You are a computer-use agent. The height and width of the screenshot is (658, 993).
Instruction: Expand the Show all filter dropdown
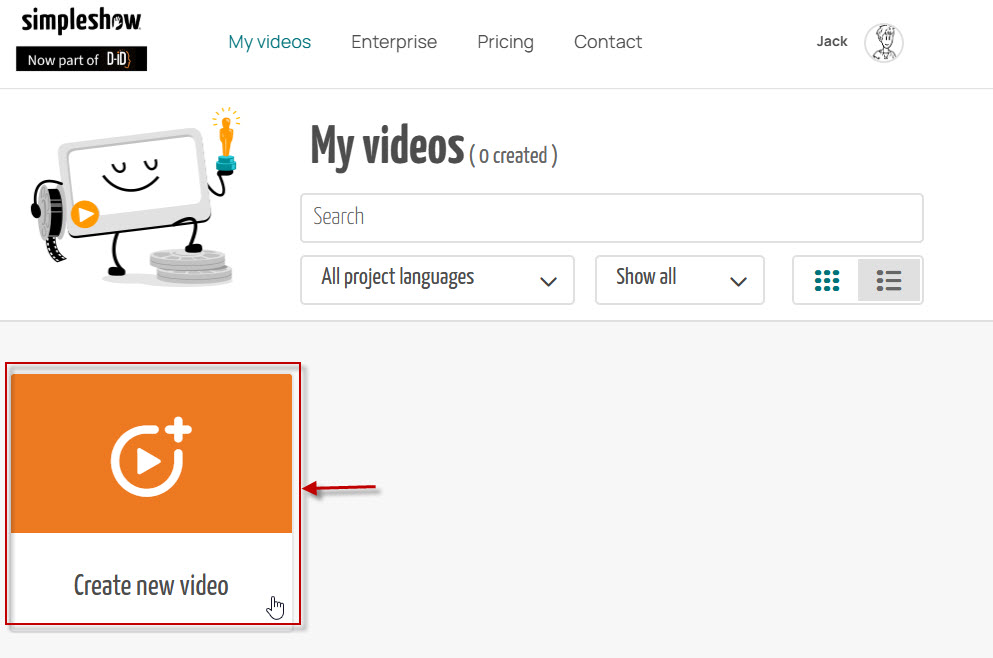click(x=679, y=280)
